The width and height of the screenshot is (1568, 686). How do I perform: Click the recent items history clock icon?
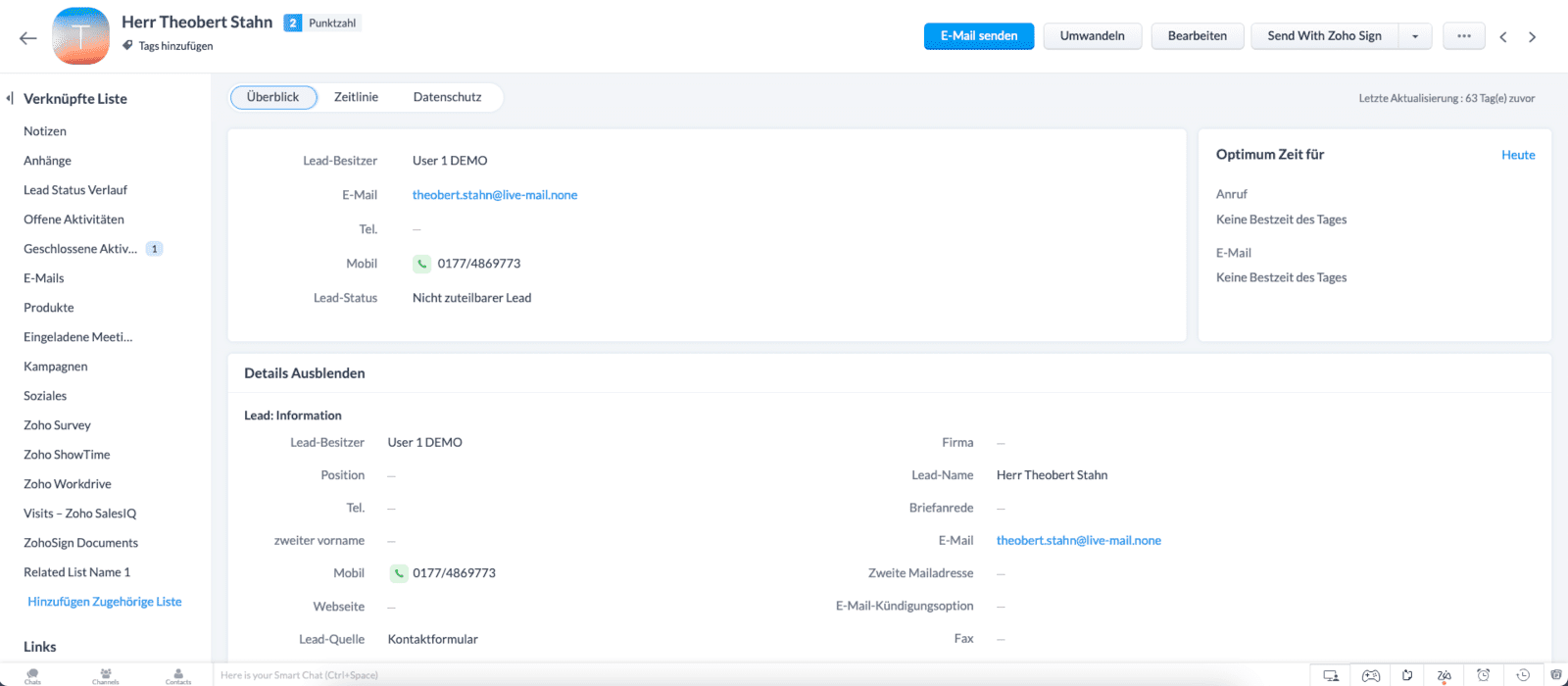1523,675
